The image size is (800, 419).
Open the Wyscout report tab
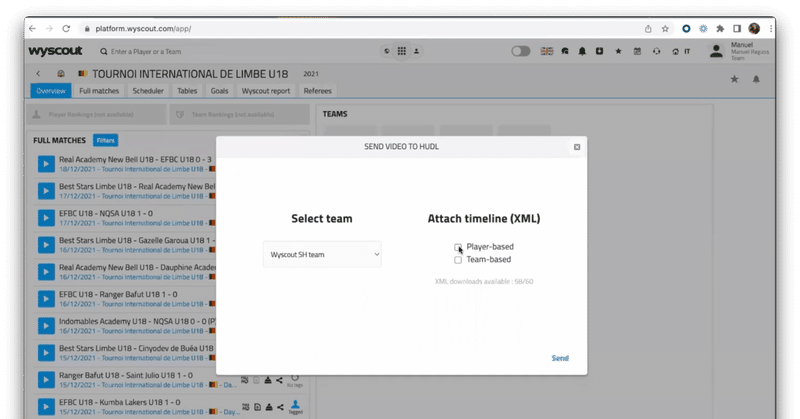(x=266, y=91)
